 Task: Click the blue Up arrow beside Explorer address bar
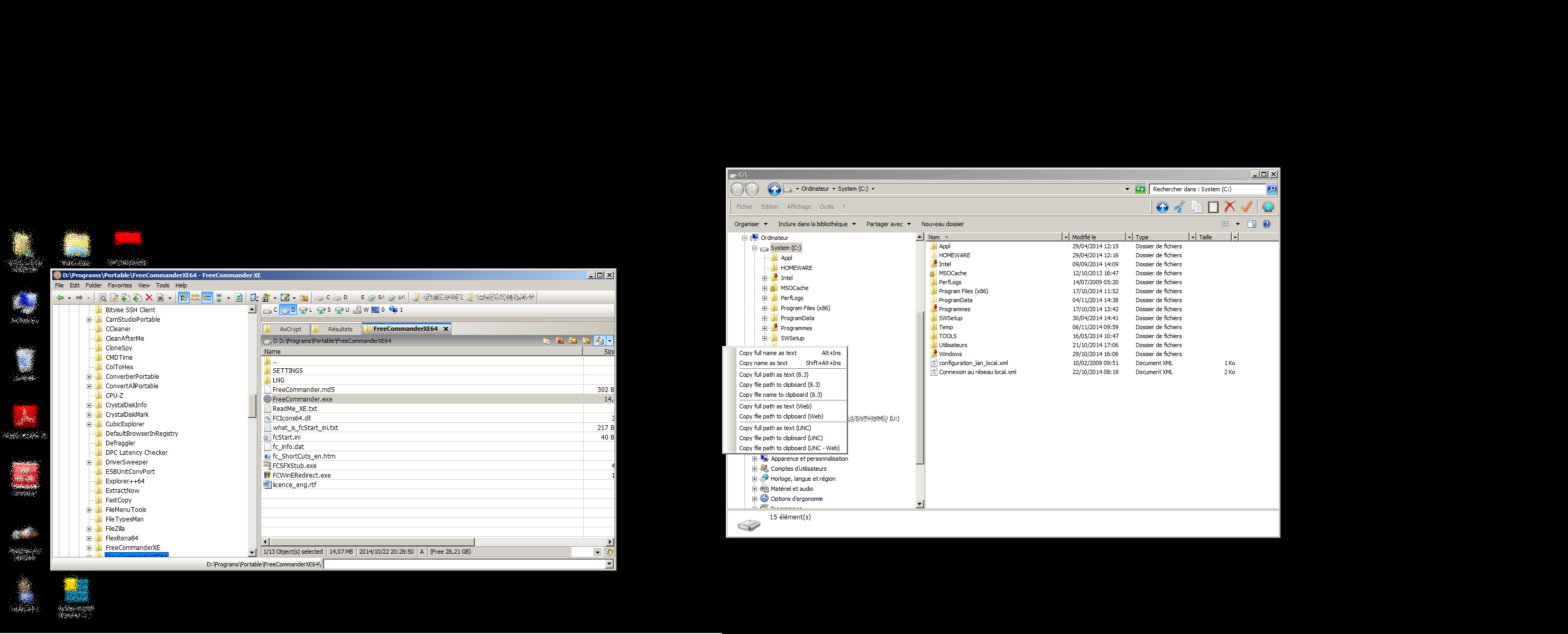774,189
